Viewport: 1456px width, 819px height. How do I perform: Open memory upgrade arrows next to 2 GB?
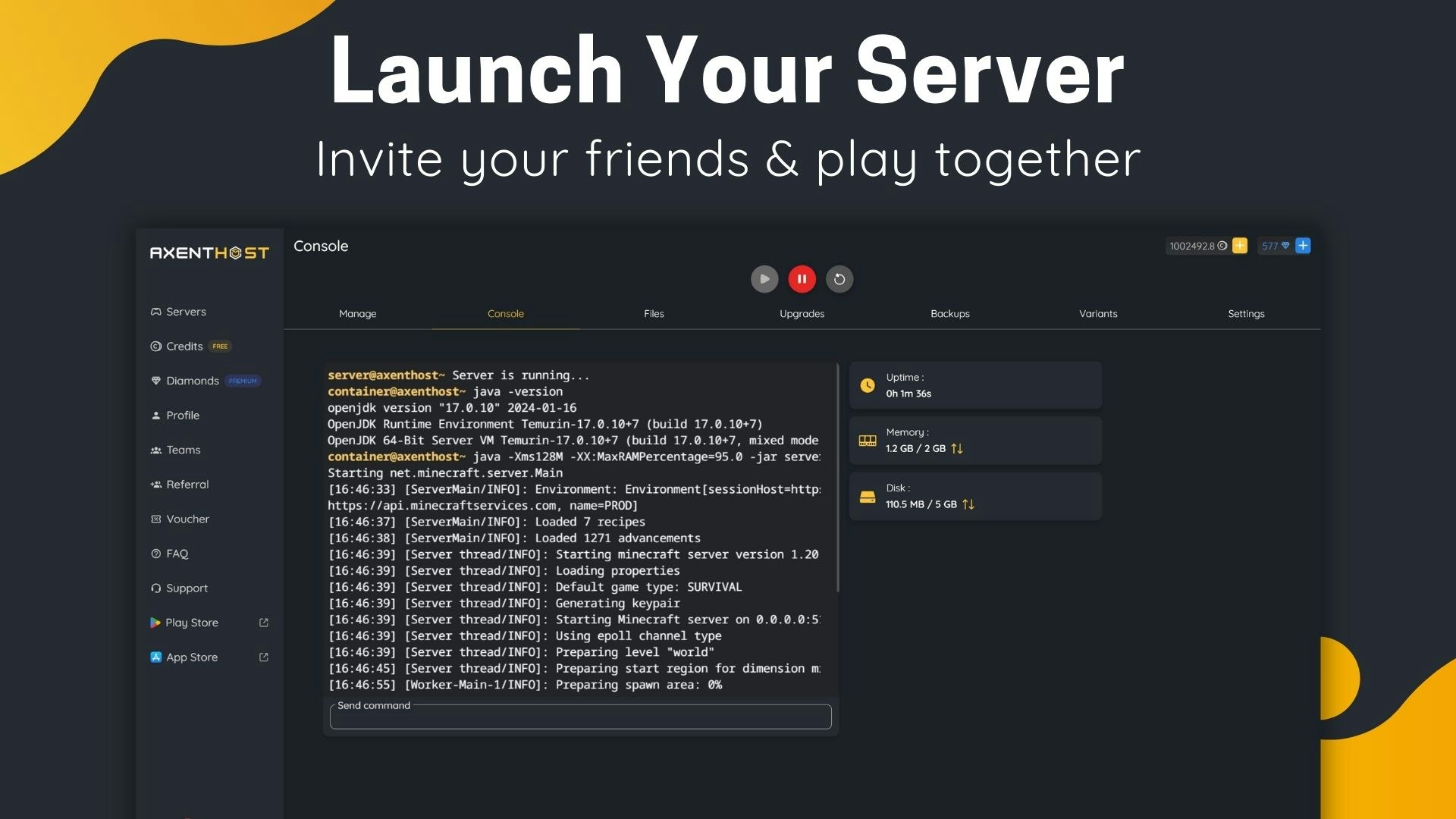click(957, 448)
